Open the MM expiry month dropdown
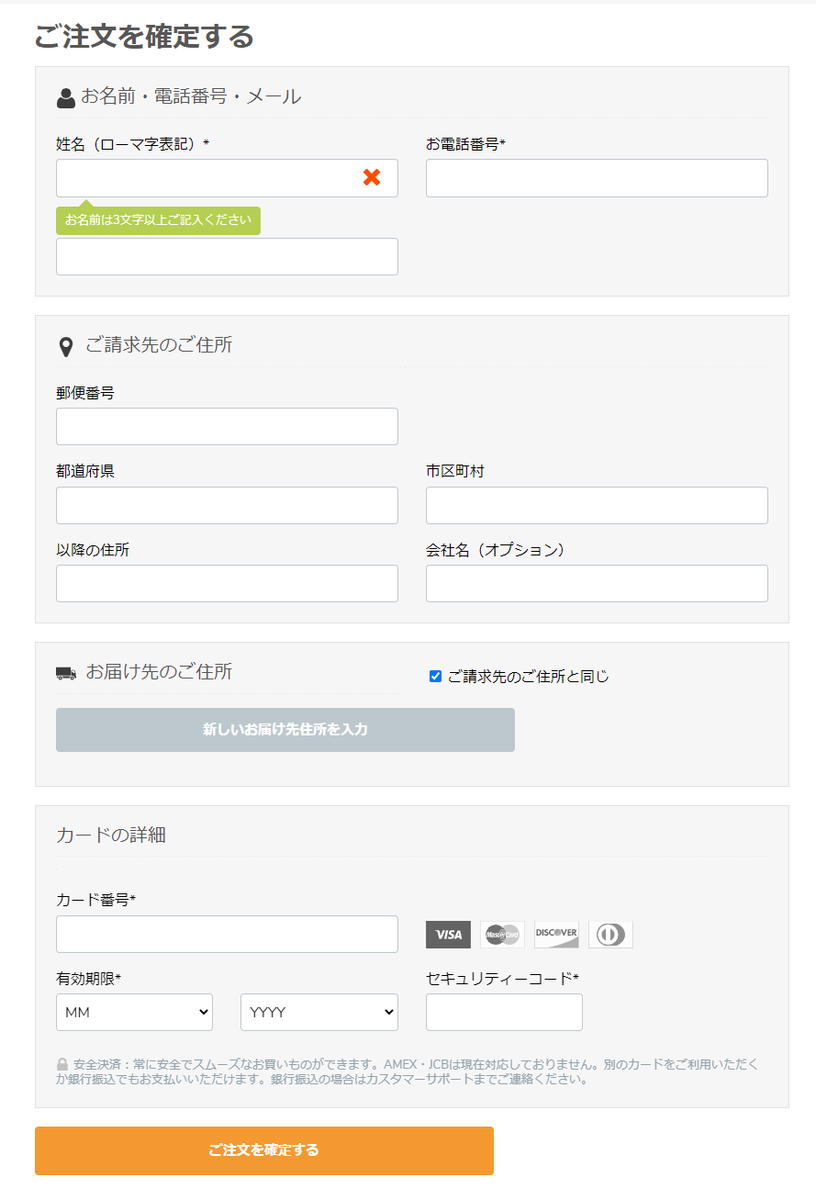Viewport: 816px width, 1200px height. (x=135, y=1012)
